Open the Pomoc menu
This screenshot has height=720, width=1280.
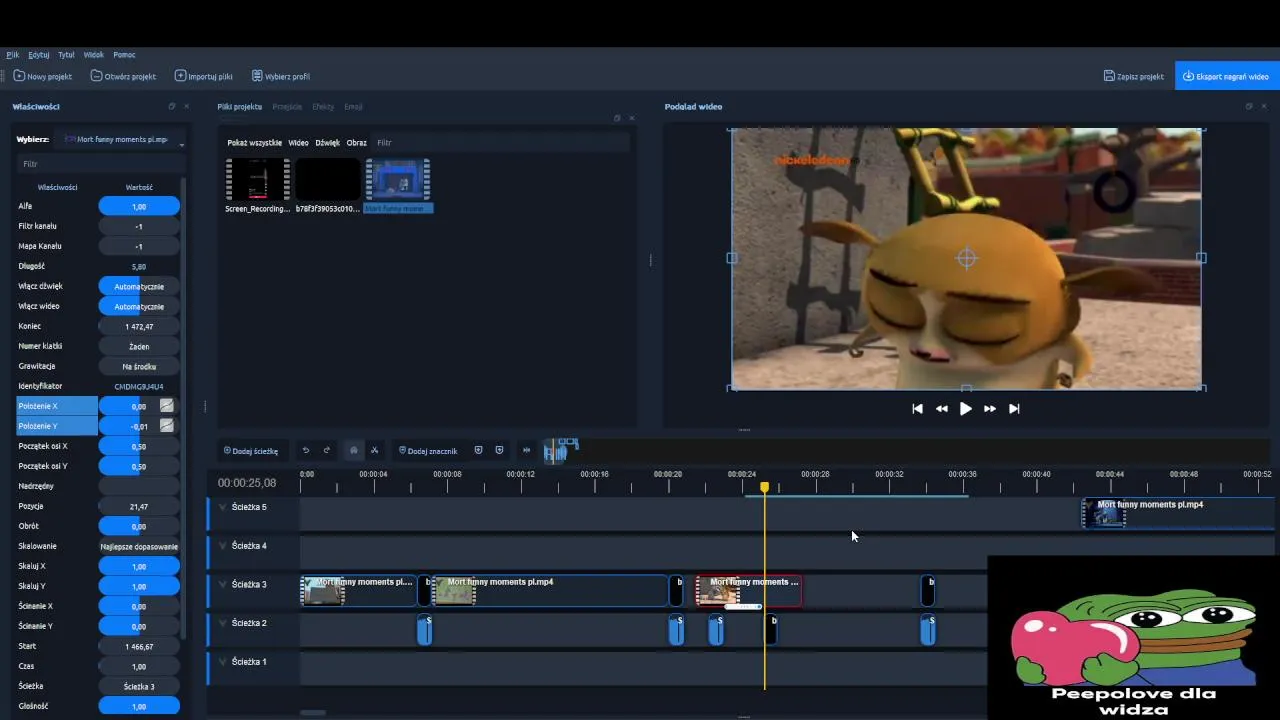pyautogui.click(x=124, y=55)
